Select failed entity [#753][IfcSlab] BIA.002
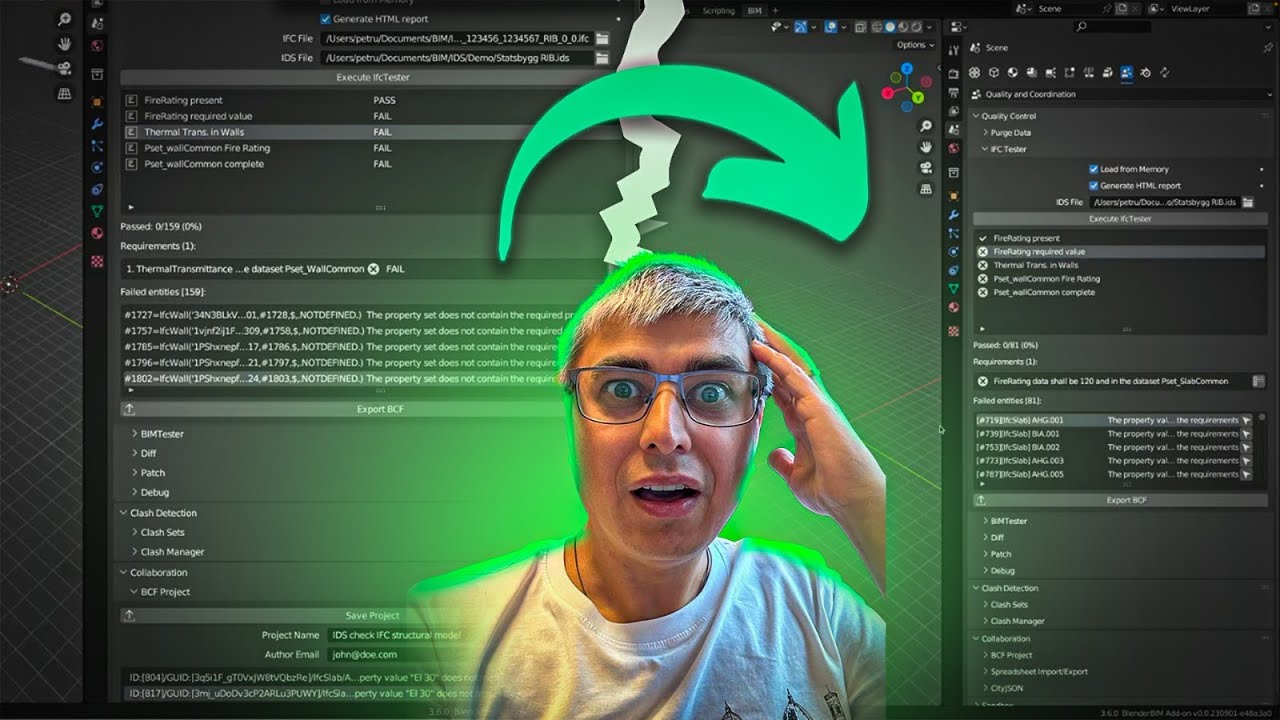 1108,448
